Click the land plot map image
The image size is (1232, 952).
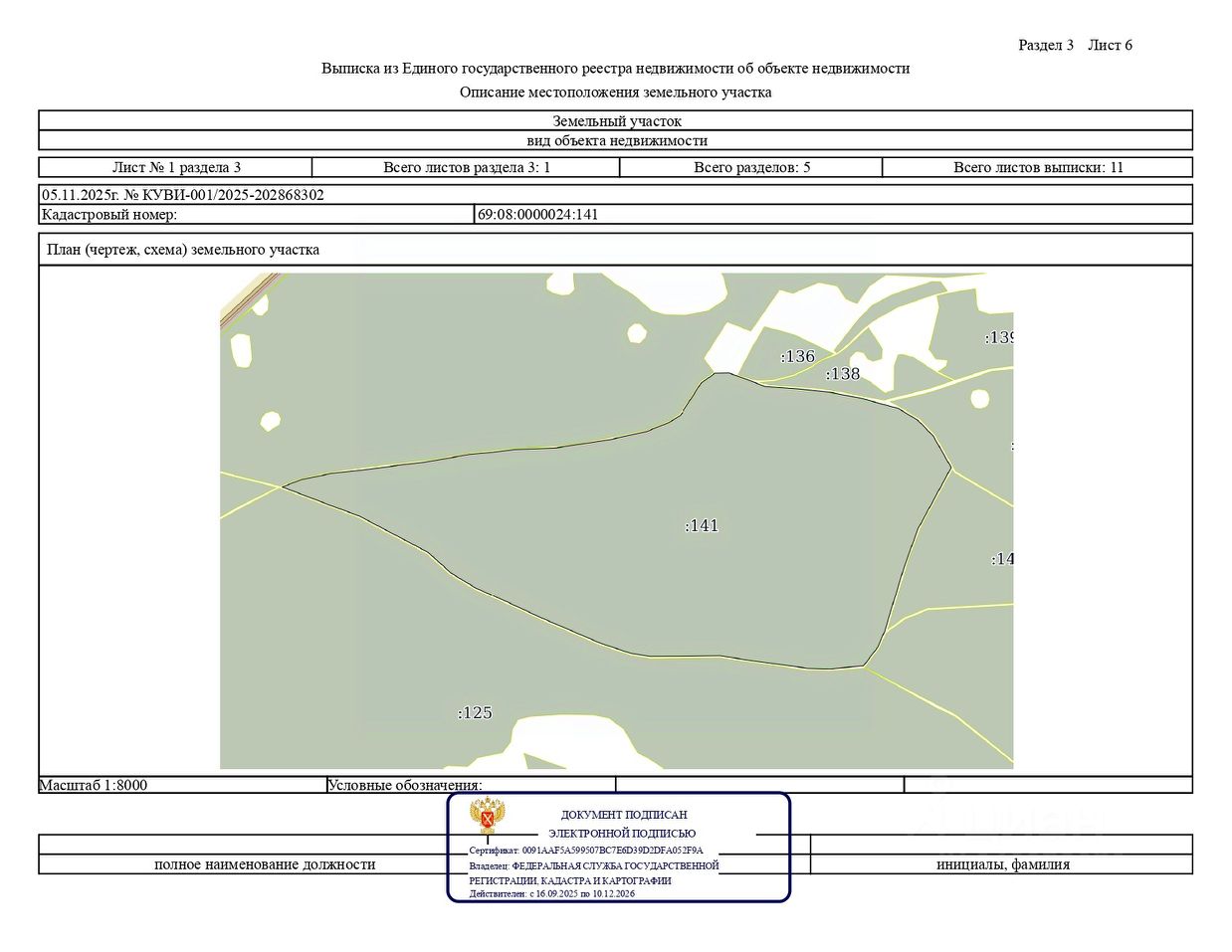pyautogui.click(x=616, y=521)
